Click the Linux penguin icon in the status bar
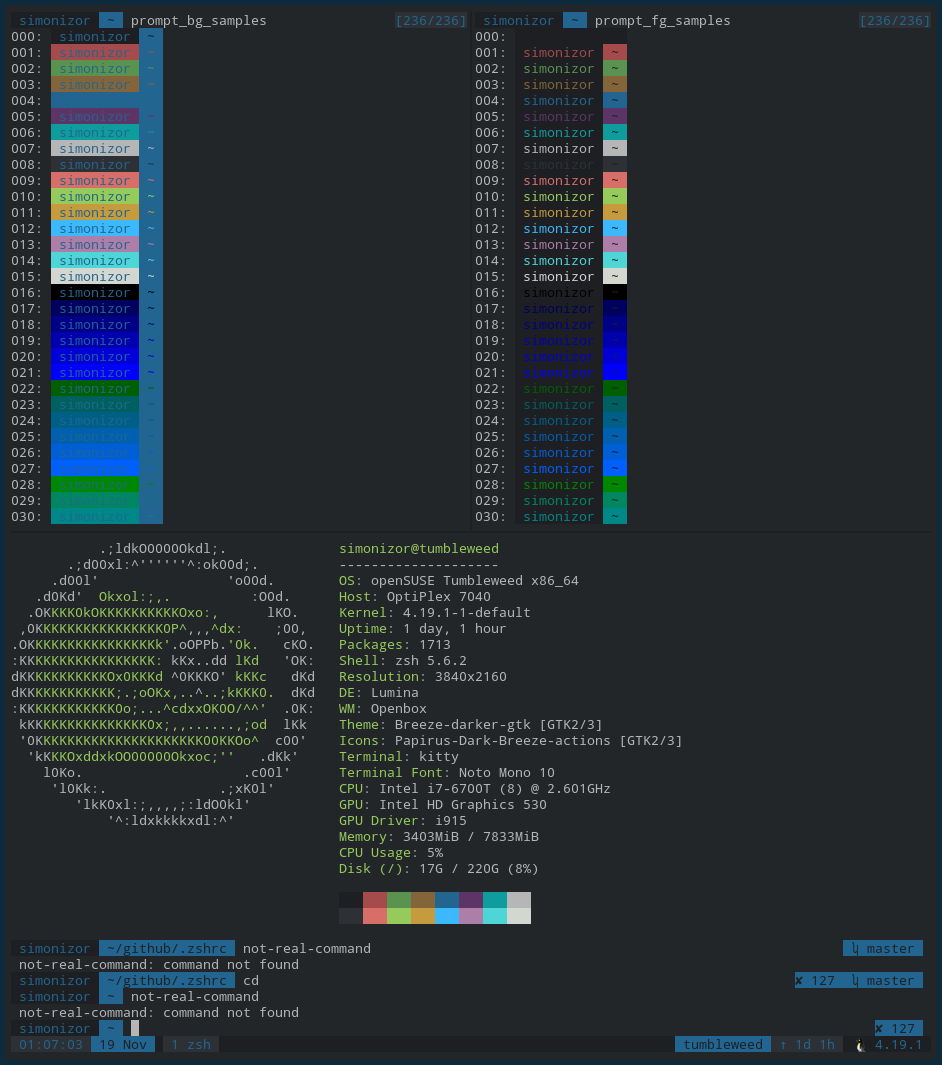Screen dimensions: 942x1065 (860, 1045)
